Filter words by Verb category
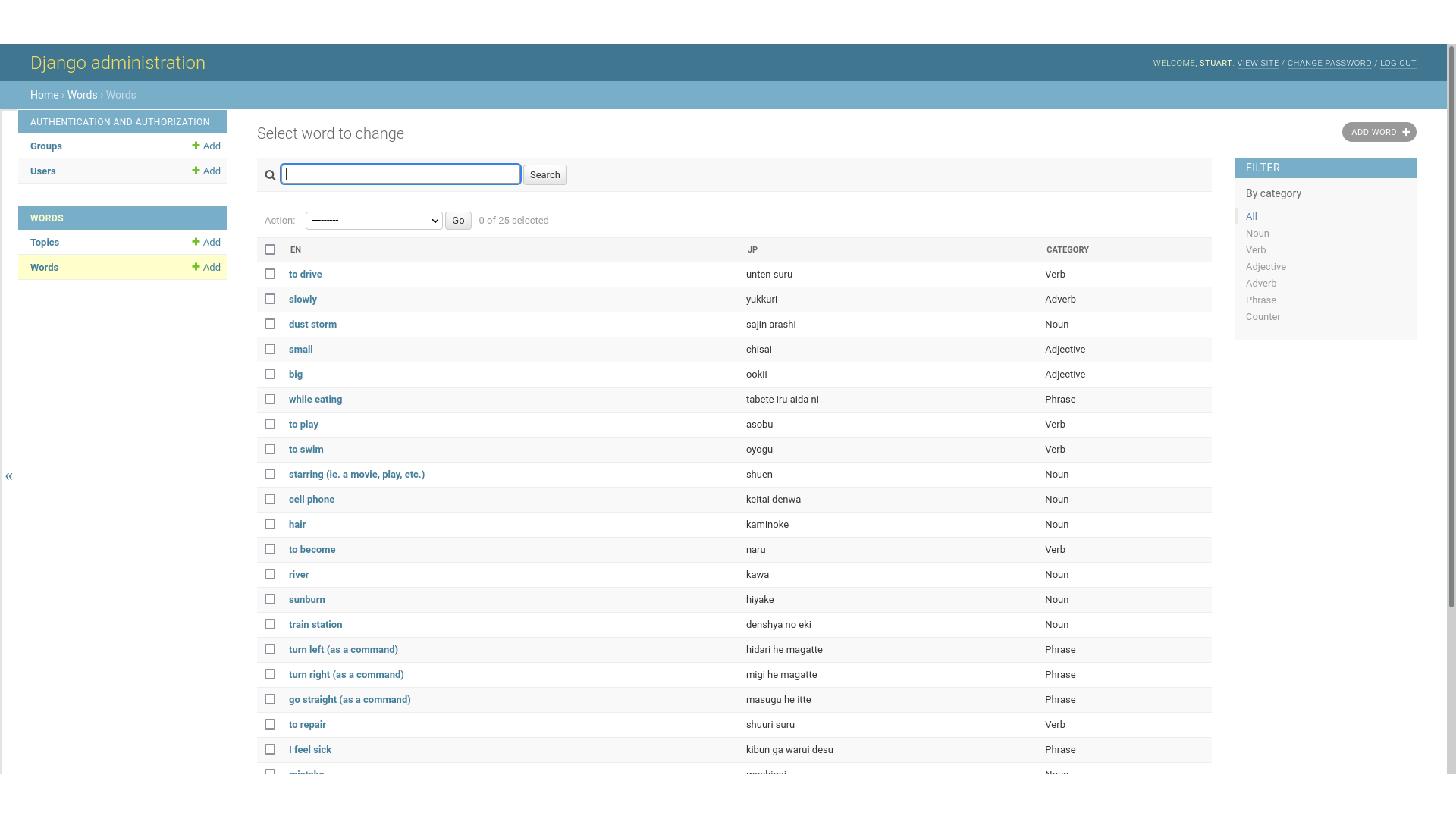 point(1256,249)
